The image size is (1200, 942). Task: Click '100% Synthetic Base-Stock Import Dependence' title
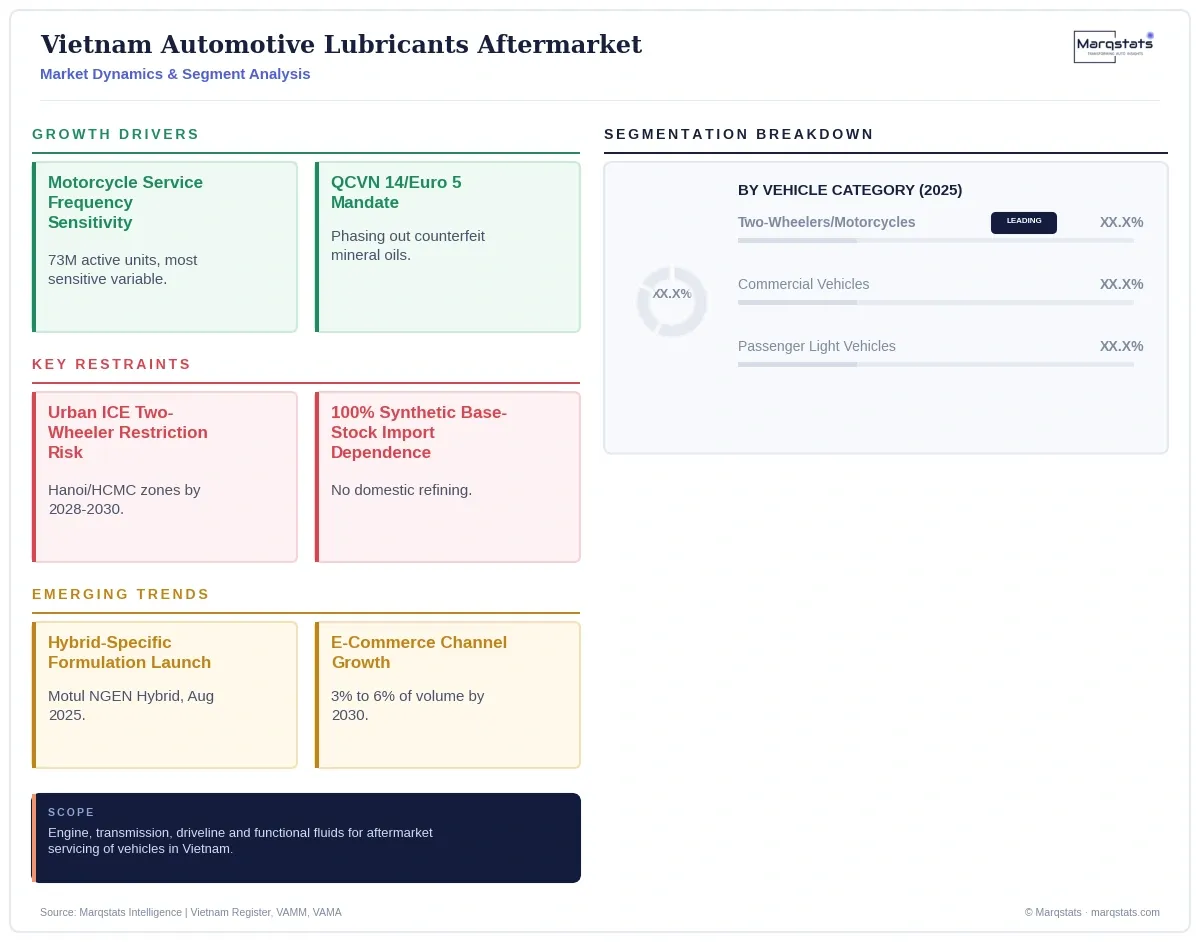[x=419, y=432]
